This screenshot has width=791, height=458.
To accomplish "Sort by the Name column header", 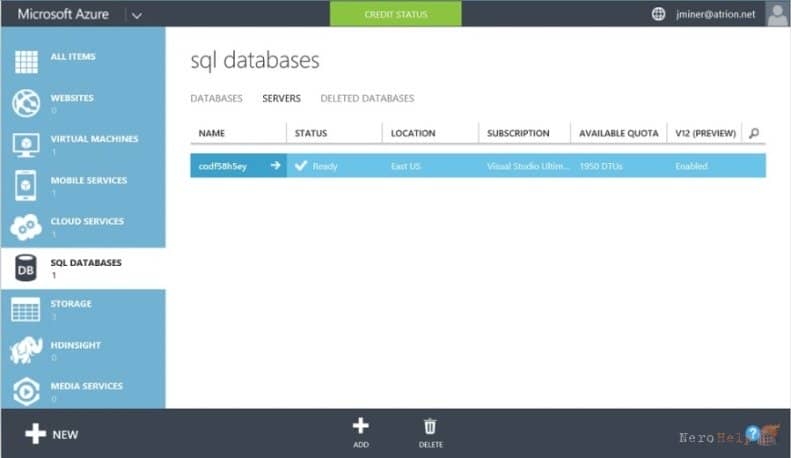I will [211, 133].
